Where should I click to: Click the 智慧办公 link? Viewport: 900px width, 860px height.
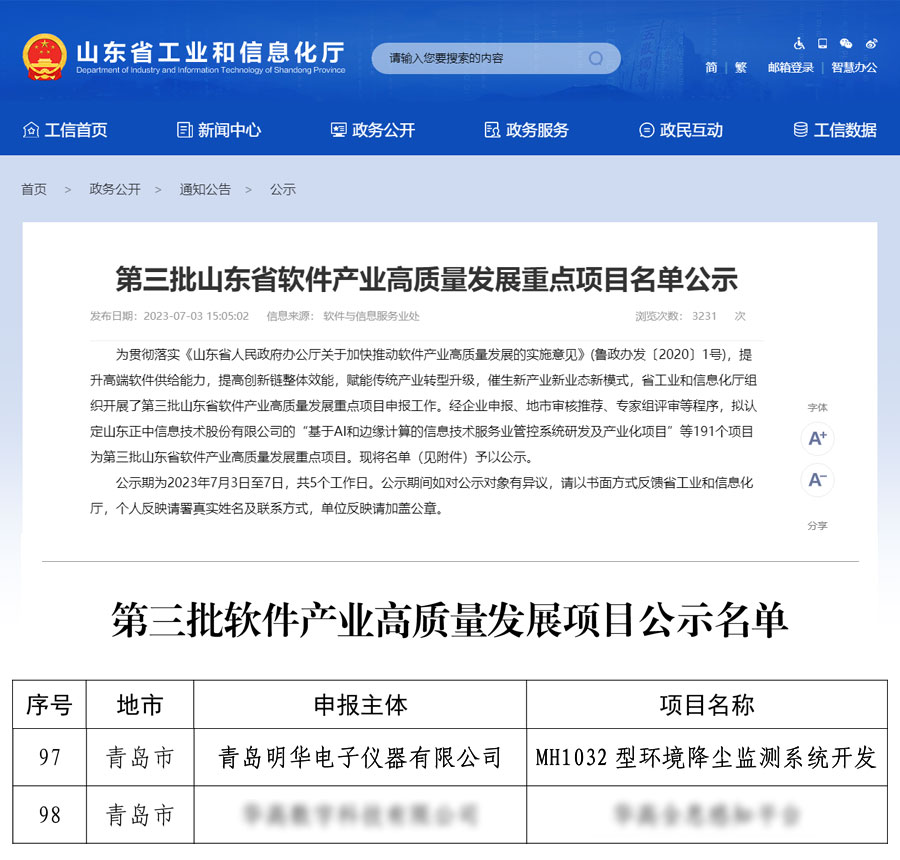coord(854,68)
